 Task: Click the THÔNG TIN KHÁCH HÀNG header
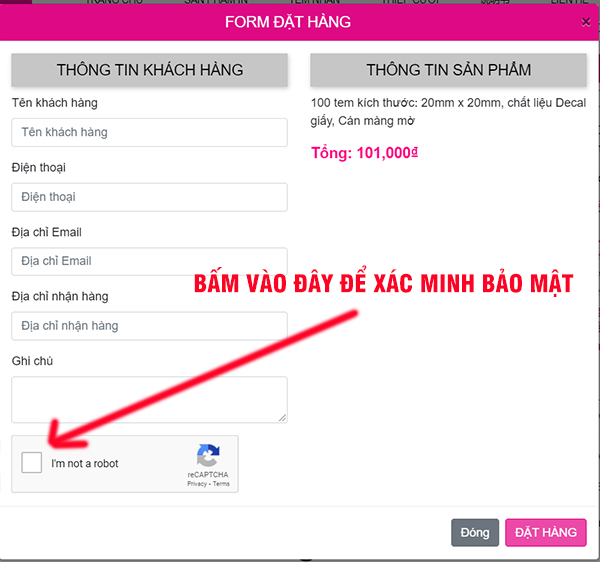click(149, 70)
